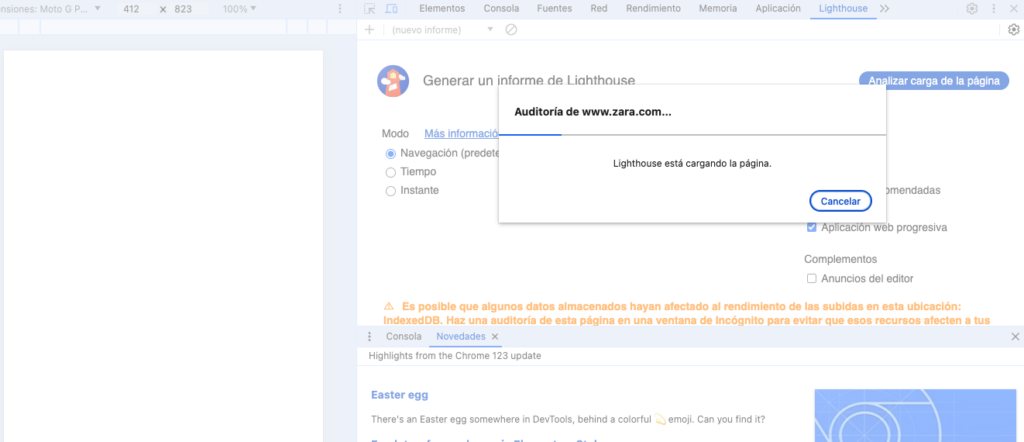Open the (nuevo informe) report dropdown
This screenshot has height=442, width=1024.
point(442,29)
